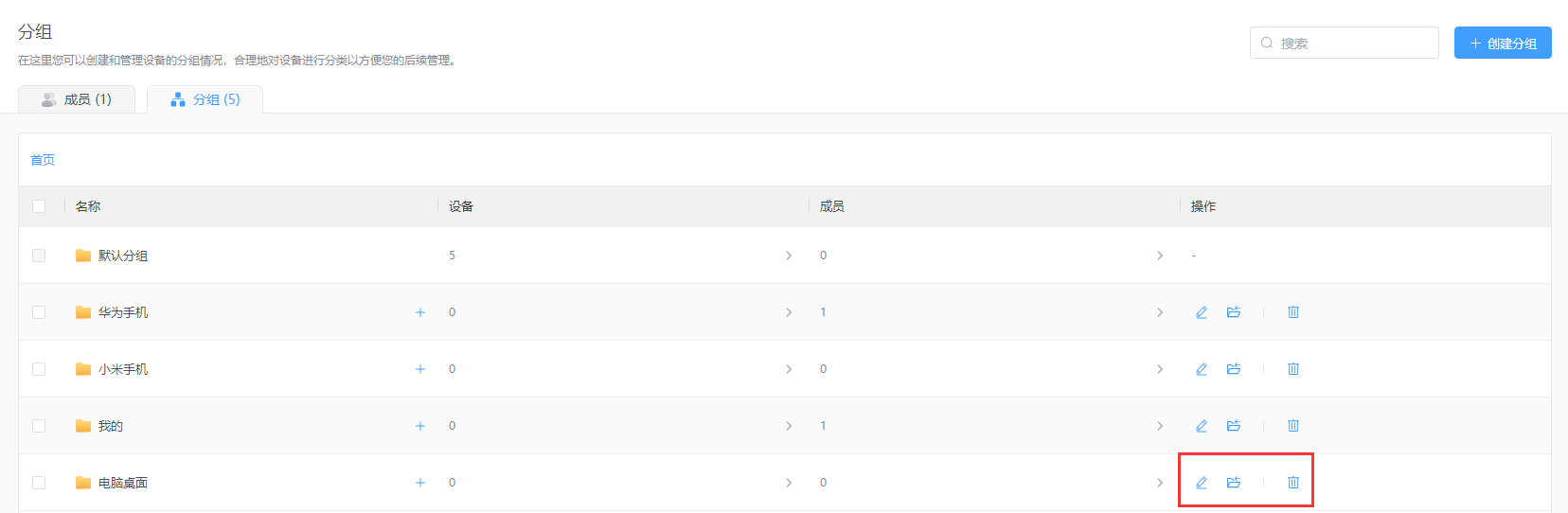
Task: Click the move-folder icon for 小米手机
Action: pos(1234,369)
